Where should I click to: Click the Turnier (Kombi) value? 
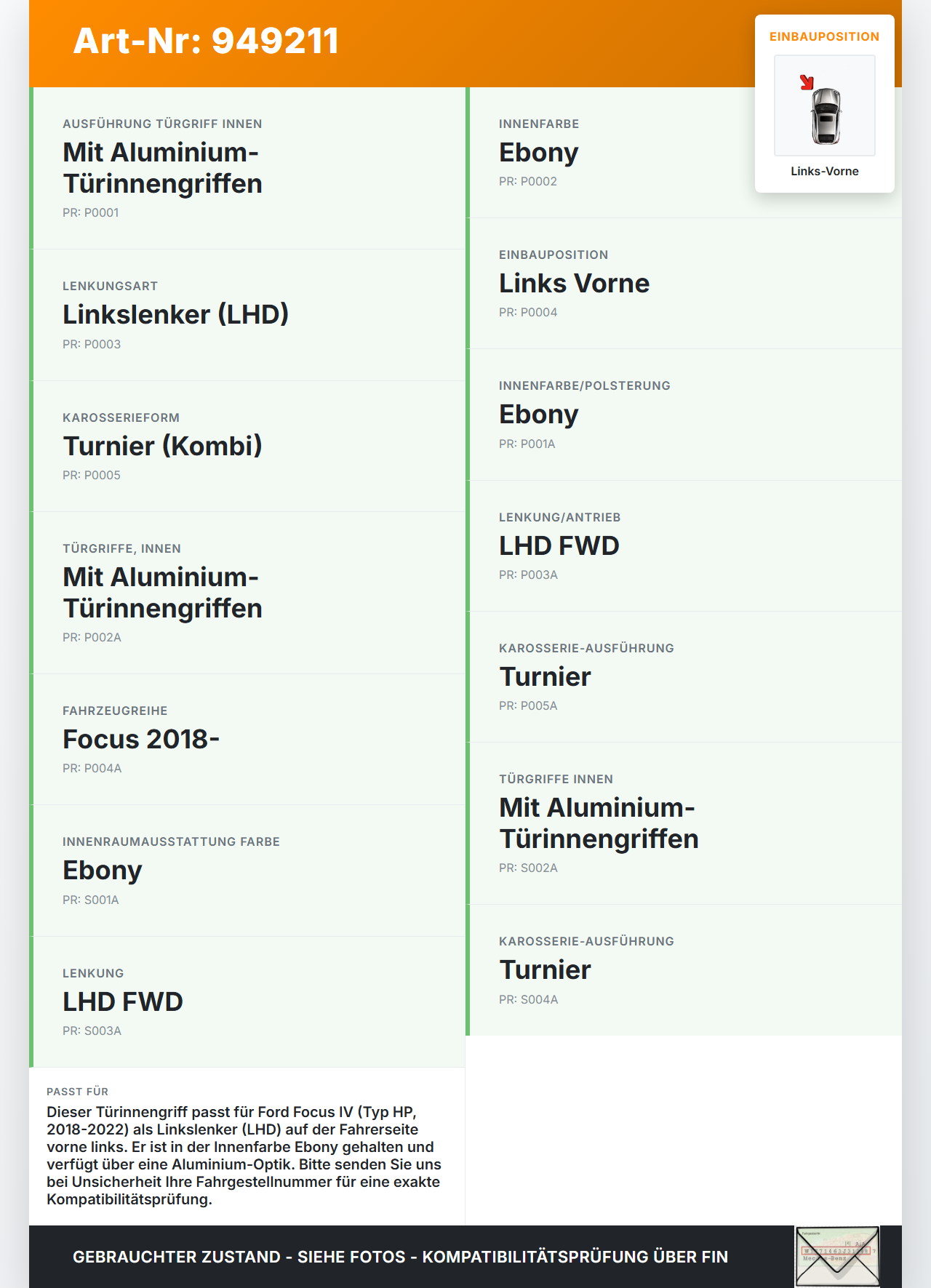click(162, 446)
